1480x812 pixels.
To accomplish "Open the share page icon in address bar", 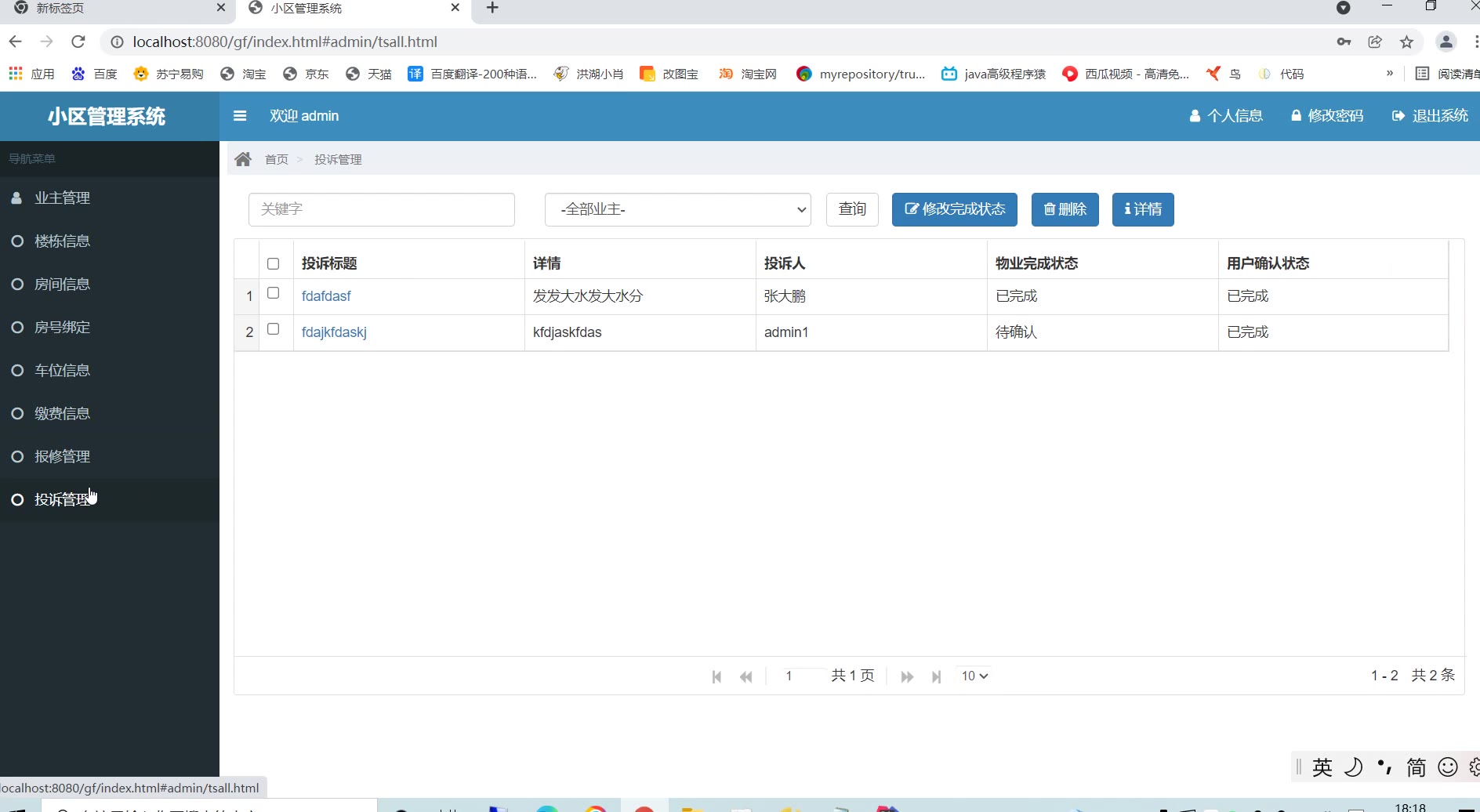I will click(1375, 42).
